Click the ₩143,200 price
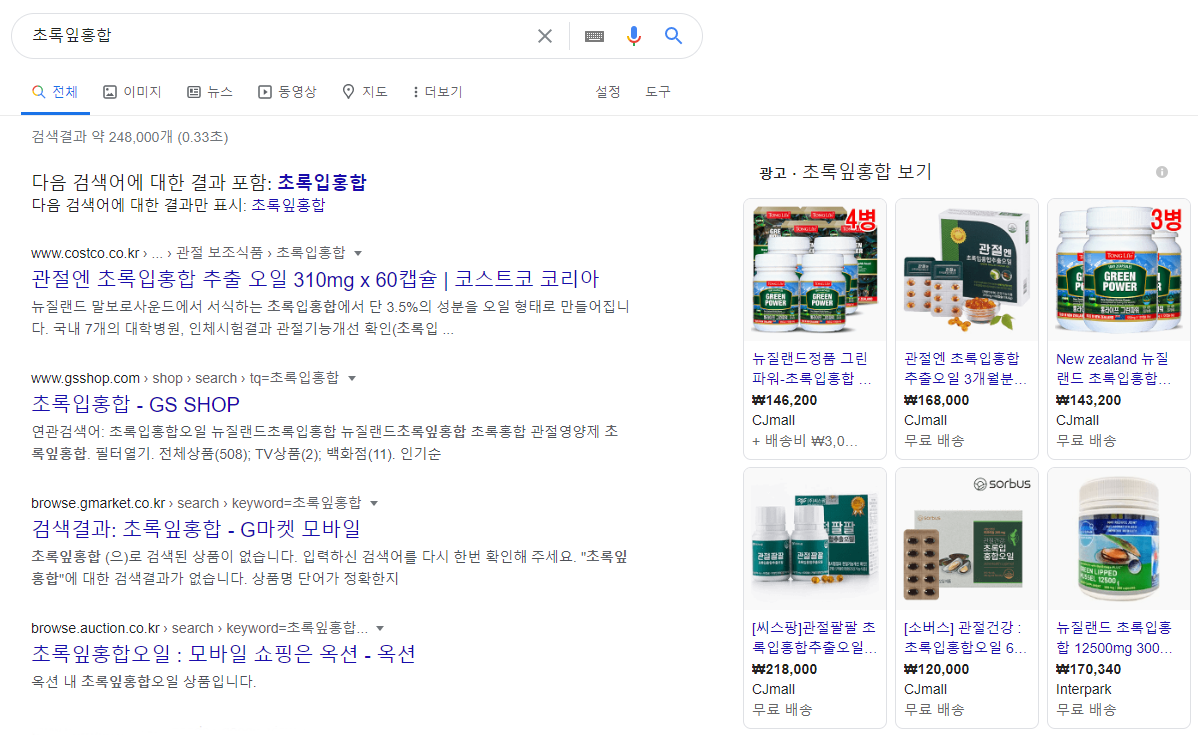Image resolution: width=1198 pixels, height=735 pixels. pos(1089,400)
